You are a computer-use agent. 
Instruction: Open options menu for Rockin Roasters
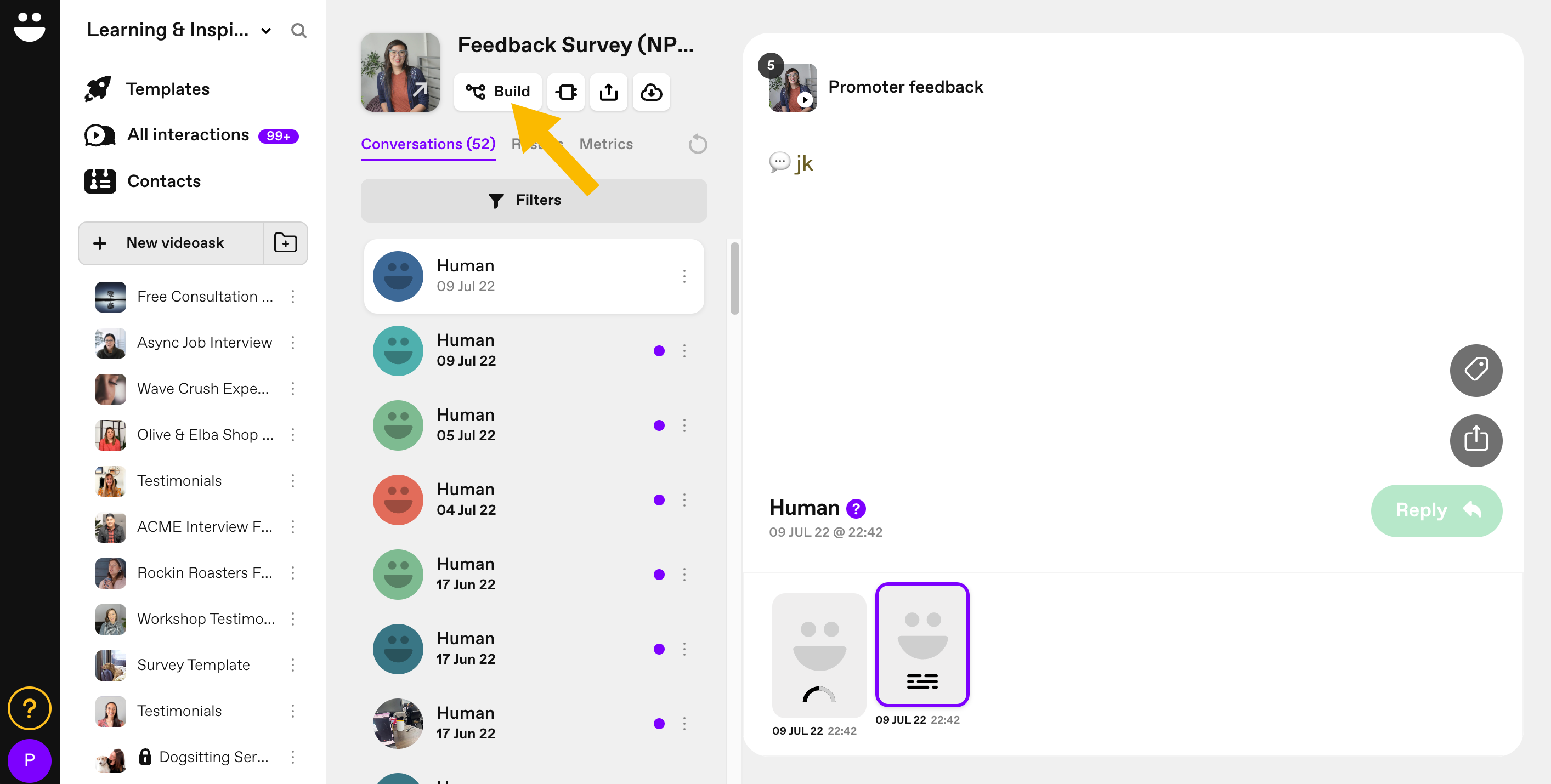point(293,573)
